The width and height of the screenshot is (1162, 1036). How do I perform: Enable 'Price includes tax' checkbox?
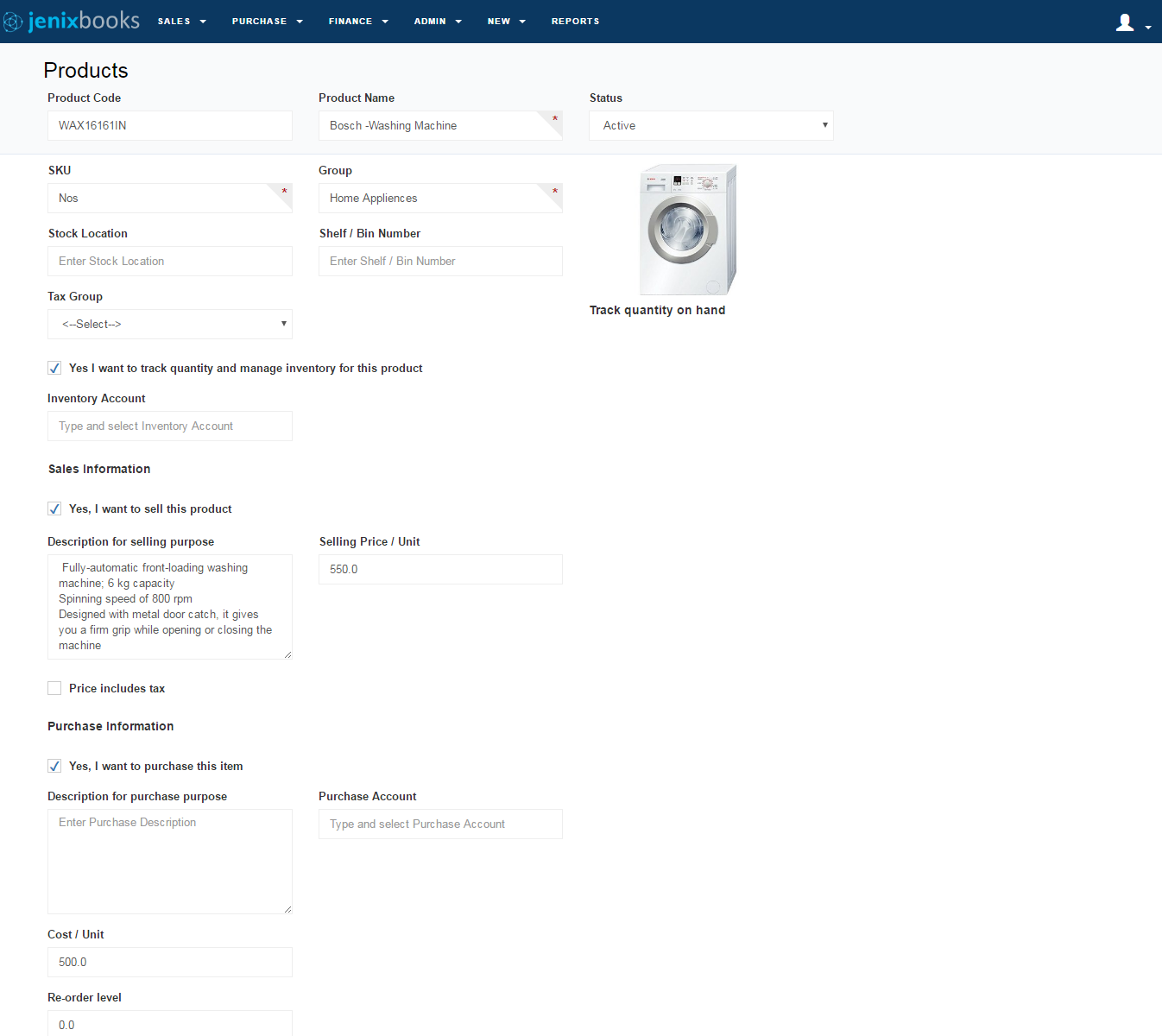pos(54,688)
